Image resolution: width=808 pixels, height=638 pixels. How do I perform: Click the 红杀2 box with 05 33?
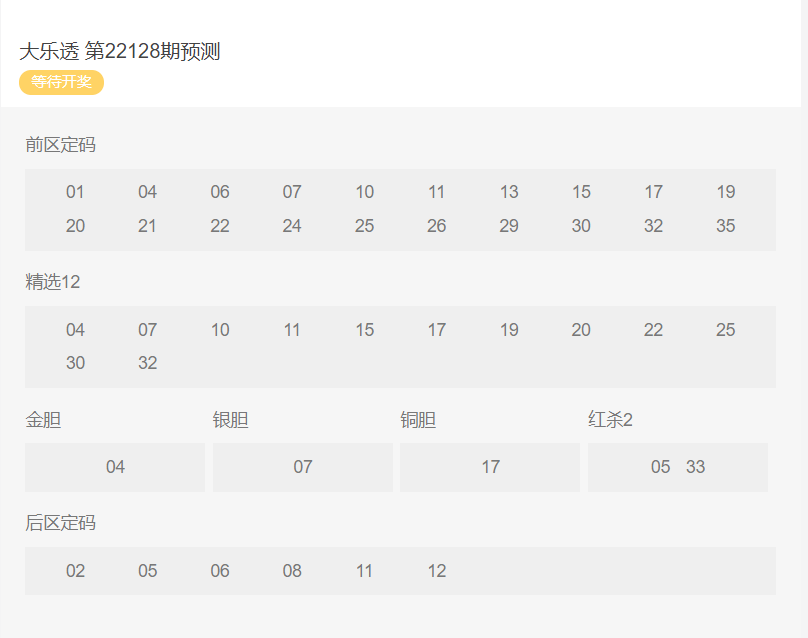(x=678, y=467)
